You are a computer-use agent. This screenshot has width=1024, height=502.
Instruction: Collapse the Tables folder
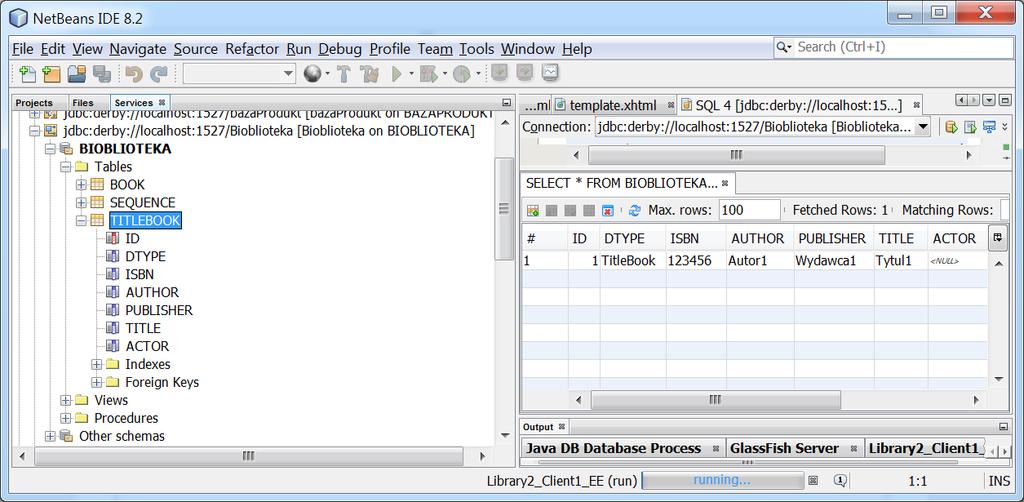66,166
